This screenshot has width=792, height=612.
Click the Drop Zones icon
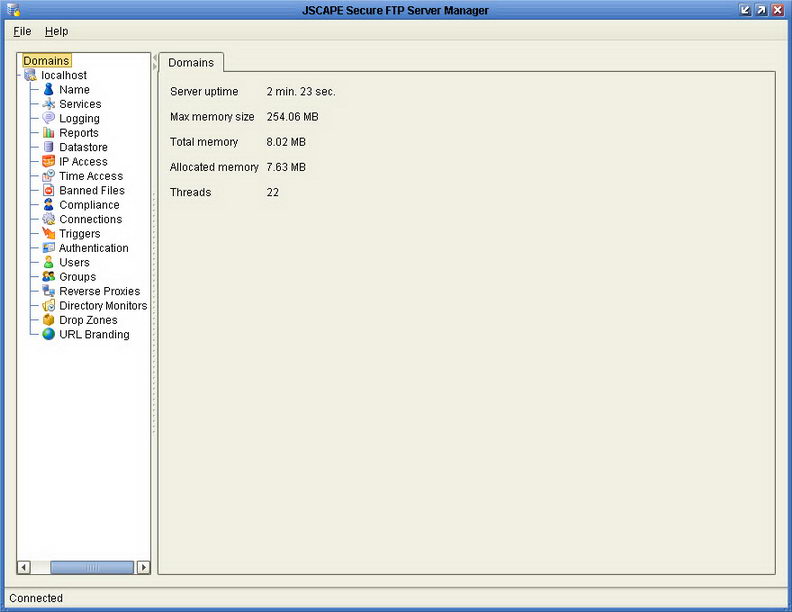[48, 320]
